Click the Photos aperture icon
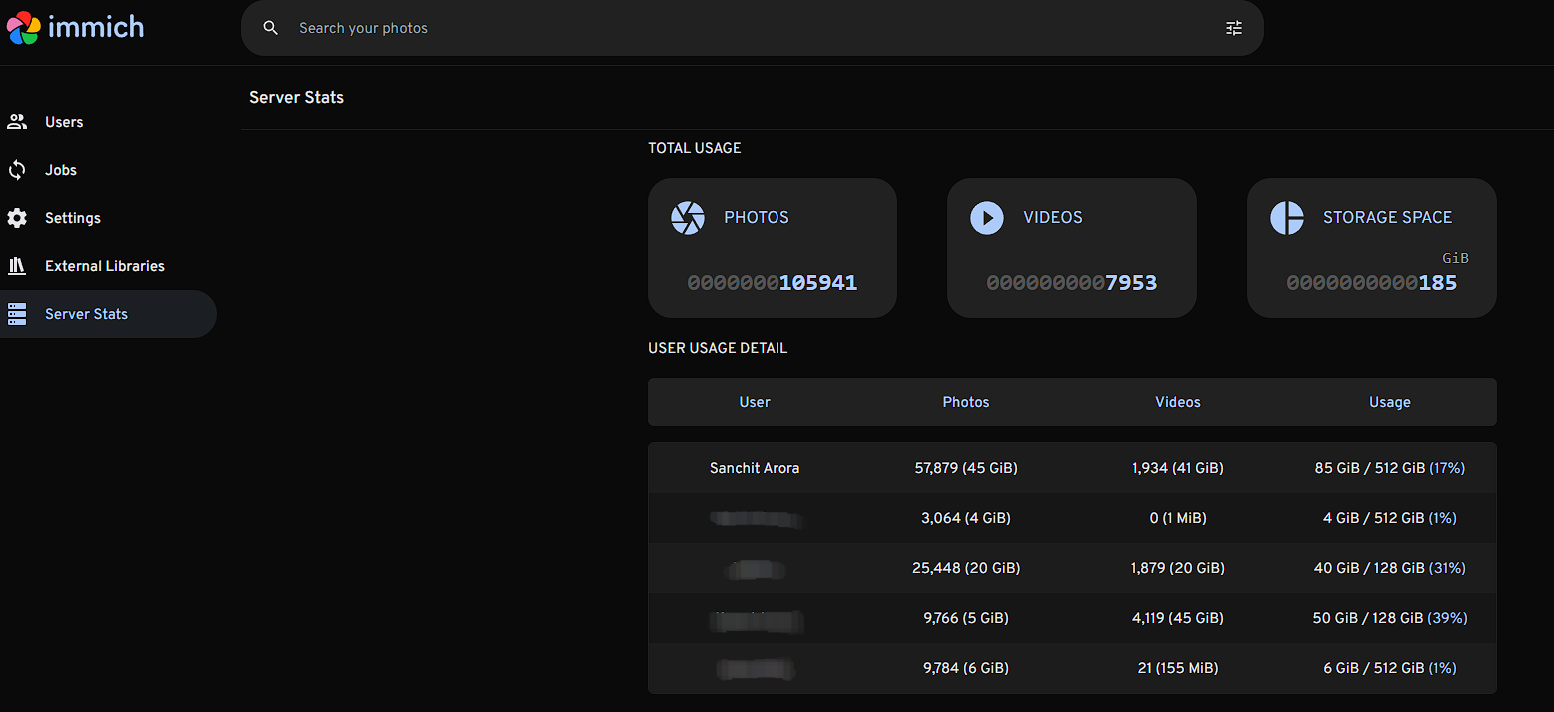This screenshot has height=712, width=1554. tap(688, 217)
